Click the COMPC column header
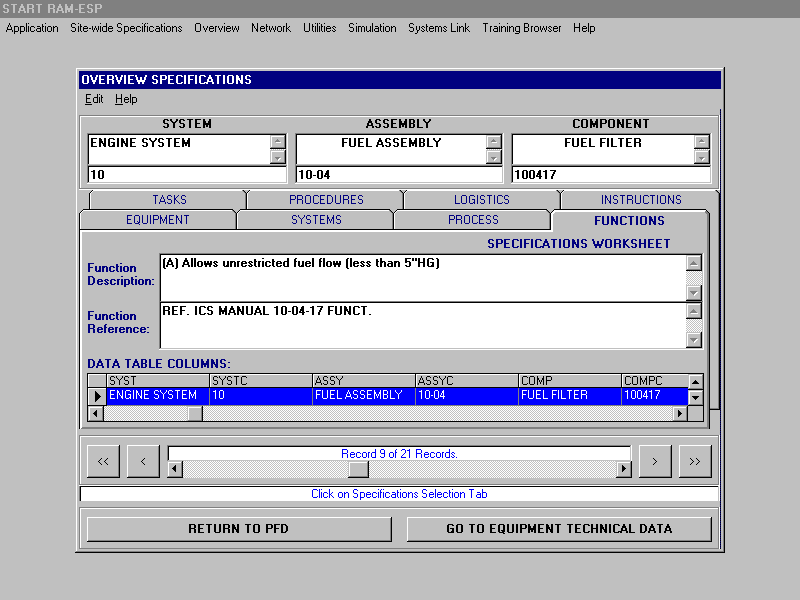The image size is (800, 600). (655, 381)
